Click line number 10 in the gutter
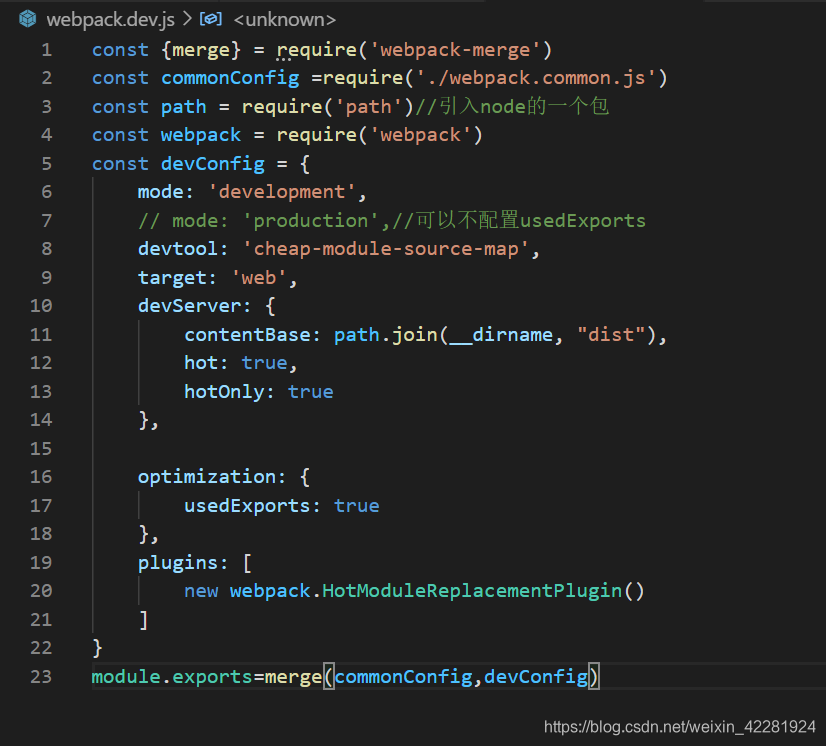The width and height of the screenshot is (826, 746). pos(41,306)
